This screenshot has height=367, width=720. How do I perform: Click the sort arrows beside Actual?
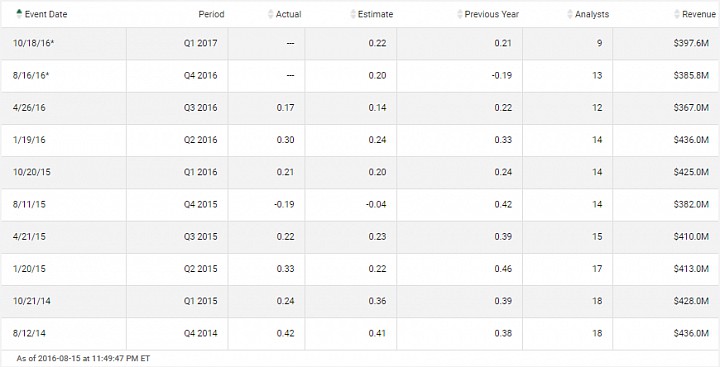(270, 14)
